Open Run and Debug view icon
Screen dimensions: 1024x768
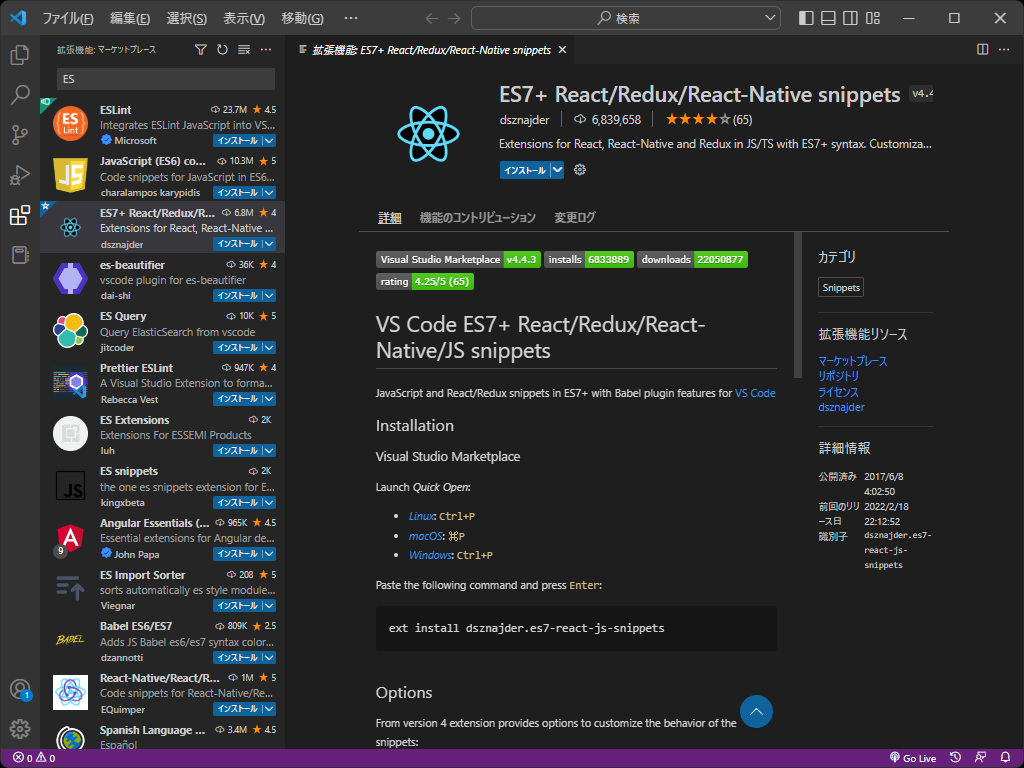click(20, 175)
